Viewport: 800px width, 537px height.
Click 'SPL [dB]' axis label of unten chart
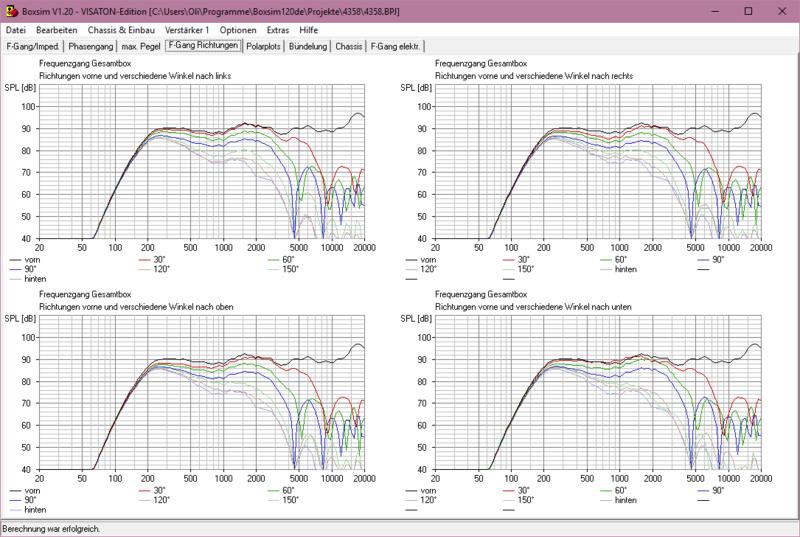point(416,319)
